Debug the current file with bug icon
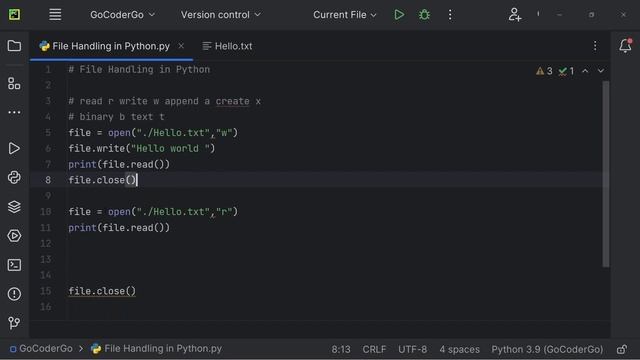 (424, 15)
